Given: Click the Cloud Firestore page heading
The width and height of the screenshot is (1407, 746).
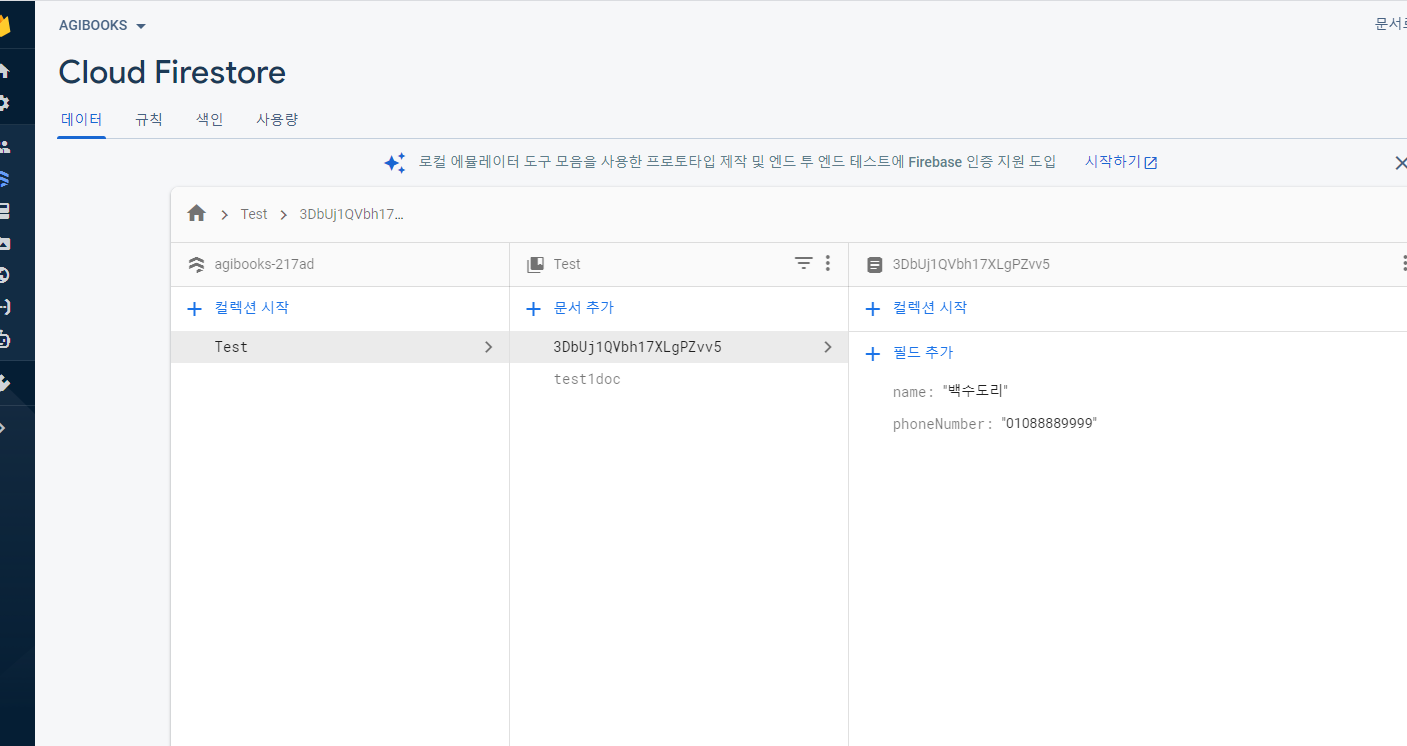Looking at the screenshot, I should 172,72.
